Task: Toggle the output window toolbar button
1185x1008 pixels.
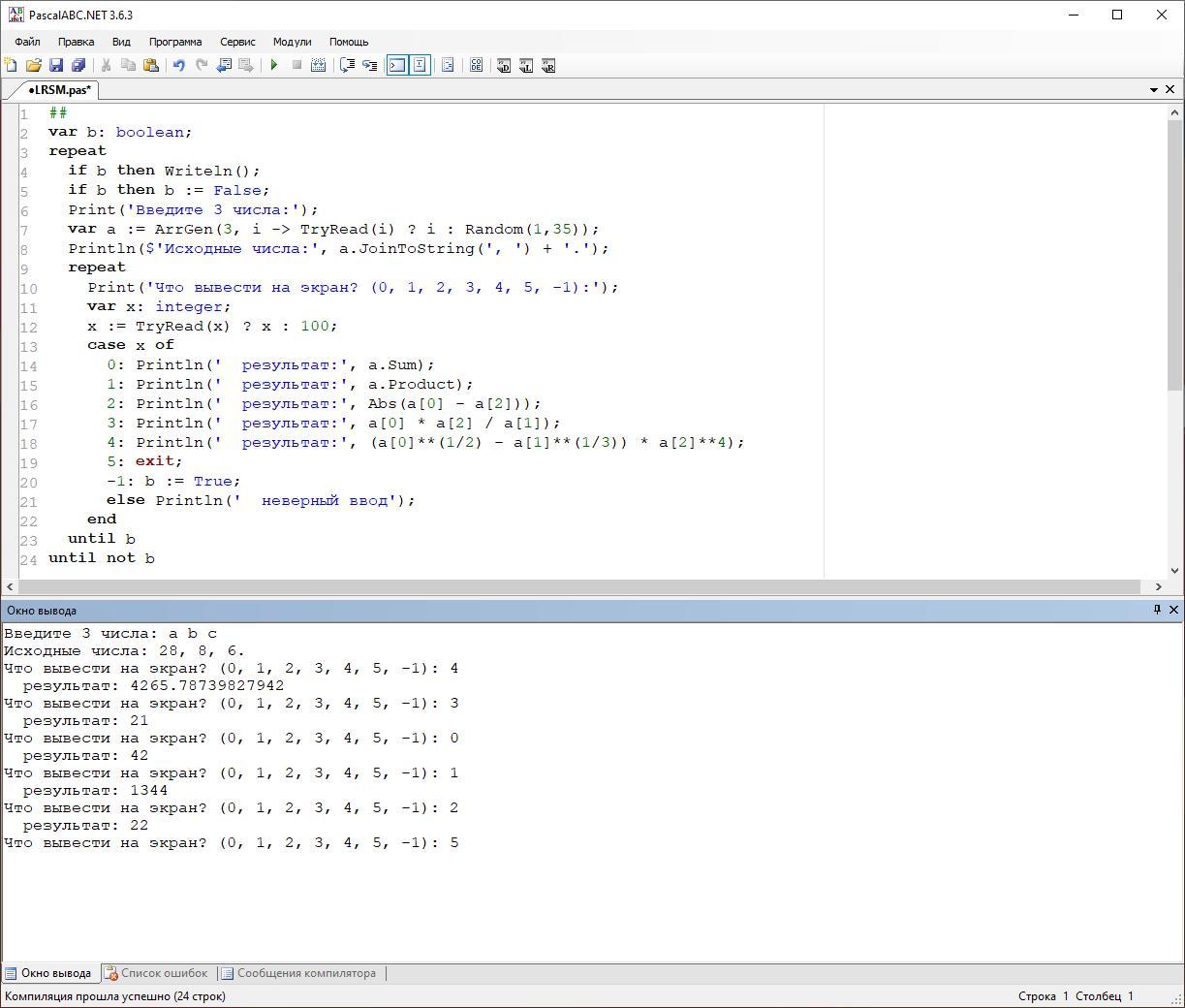Action: (397, 65)
